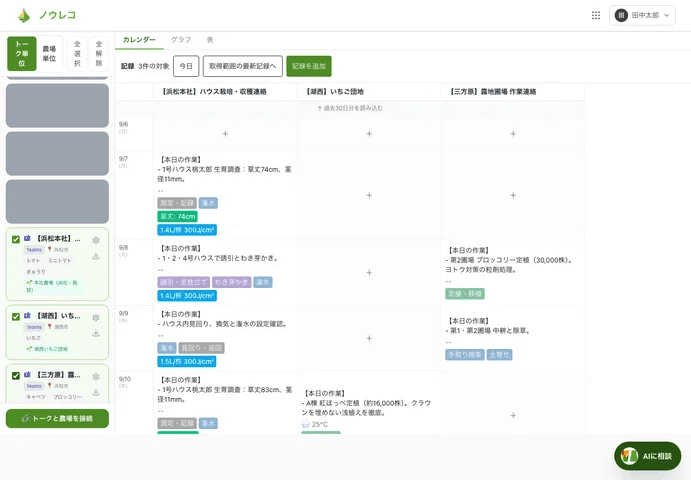This screenshot has width=691, height=480.
Task: Click the AI assistant icon on AIに相談
Action: (x=629, y=456)
